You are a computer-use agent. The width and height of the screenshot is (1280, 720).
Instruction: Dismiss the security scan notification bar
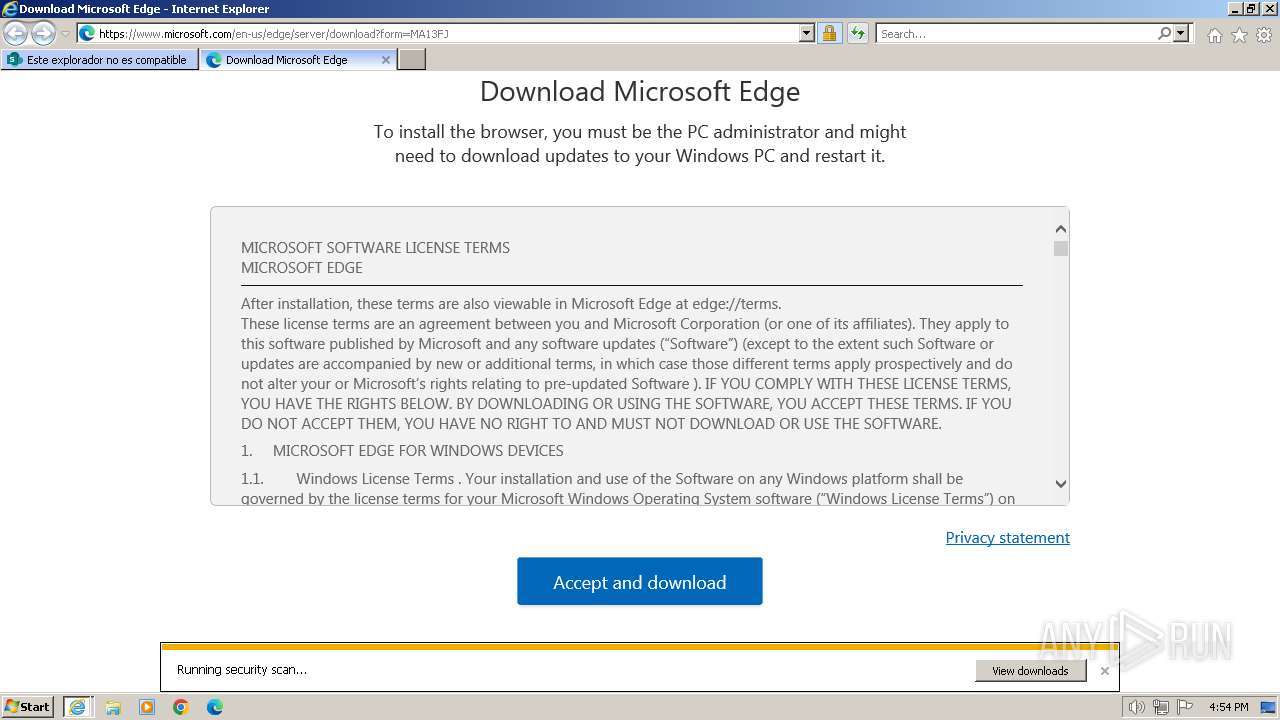coord(1104,671)
